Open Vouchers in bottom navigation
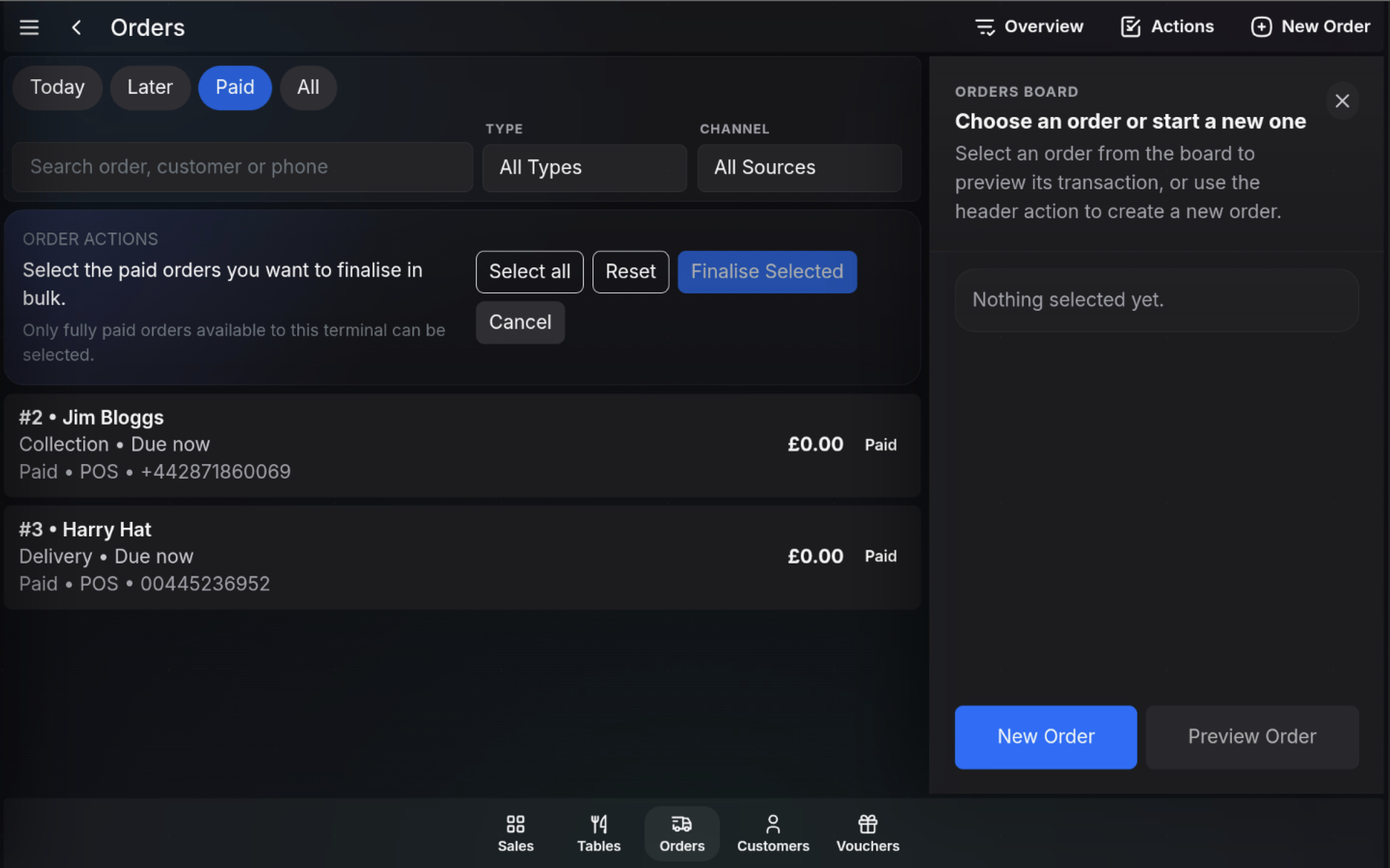The image size is (1390, 868). tap(867, 834)
